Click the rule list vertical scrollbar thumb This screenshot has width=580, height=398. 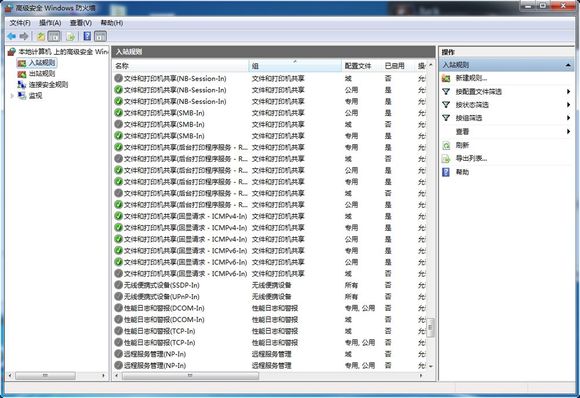(x=430, y=327)
